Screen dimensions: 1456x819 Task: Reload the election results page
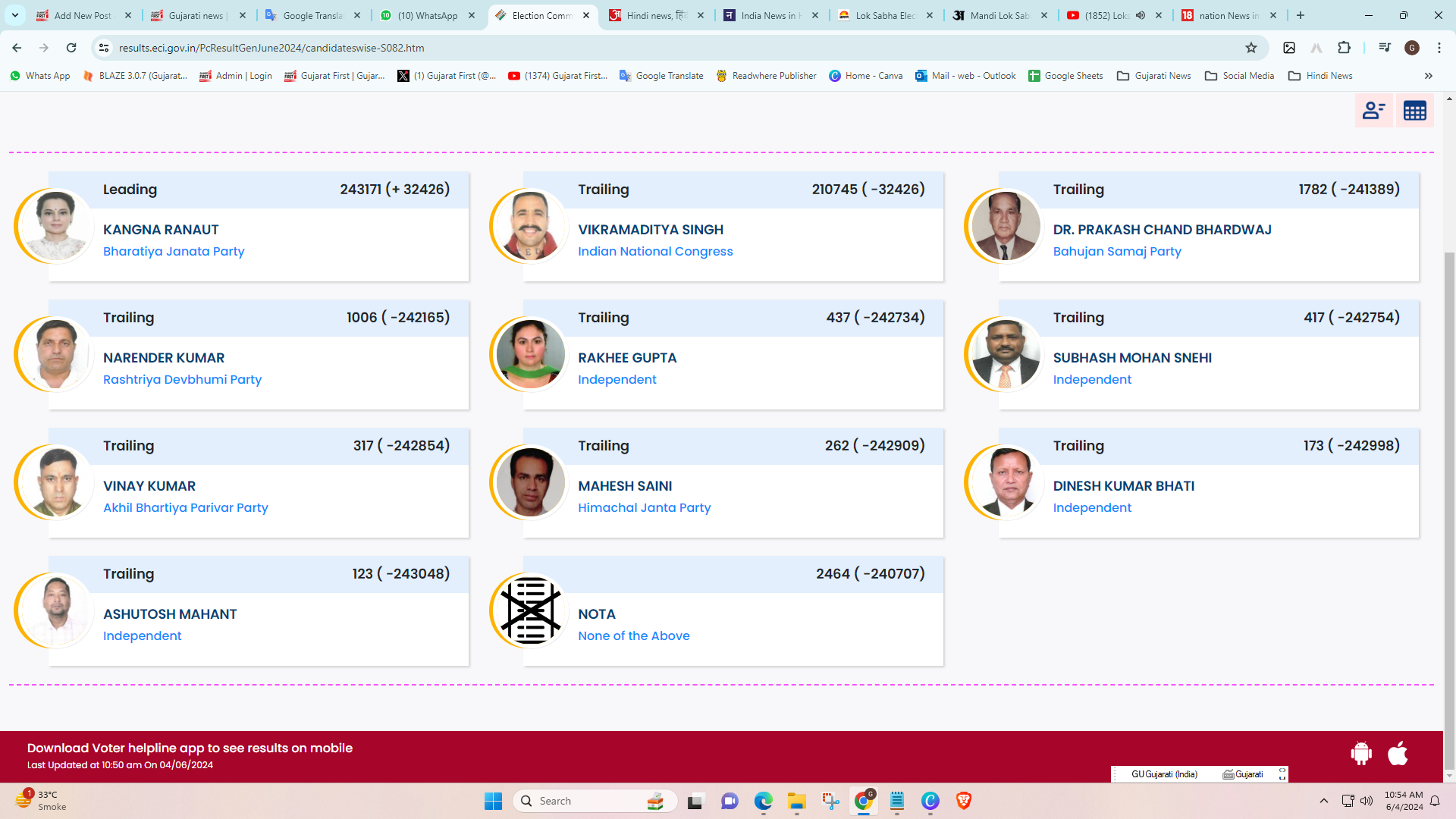pyautogui.click(x=71, y=48)
